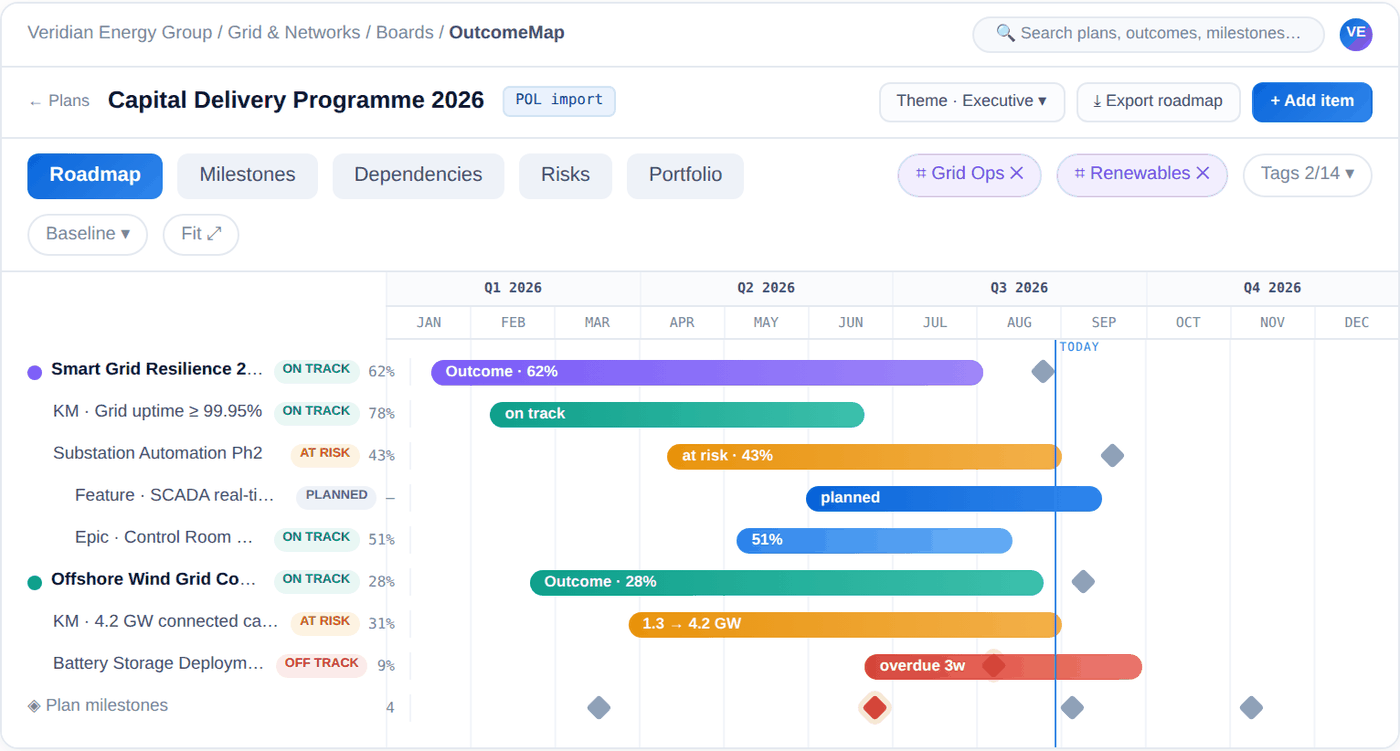Open the Theme Executive dropdown
The height and width of the screenshot is (751, 1400).
pyautogui.click(x=972, y=101)
